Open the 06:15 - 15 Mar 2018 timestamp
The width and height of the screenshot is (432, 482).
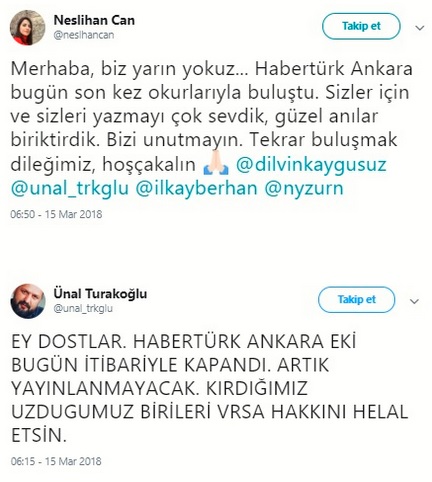coord(56,461)
